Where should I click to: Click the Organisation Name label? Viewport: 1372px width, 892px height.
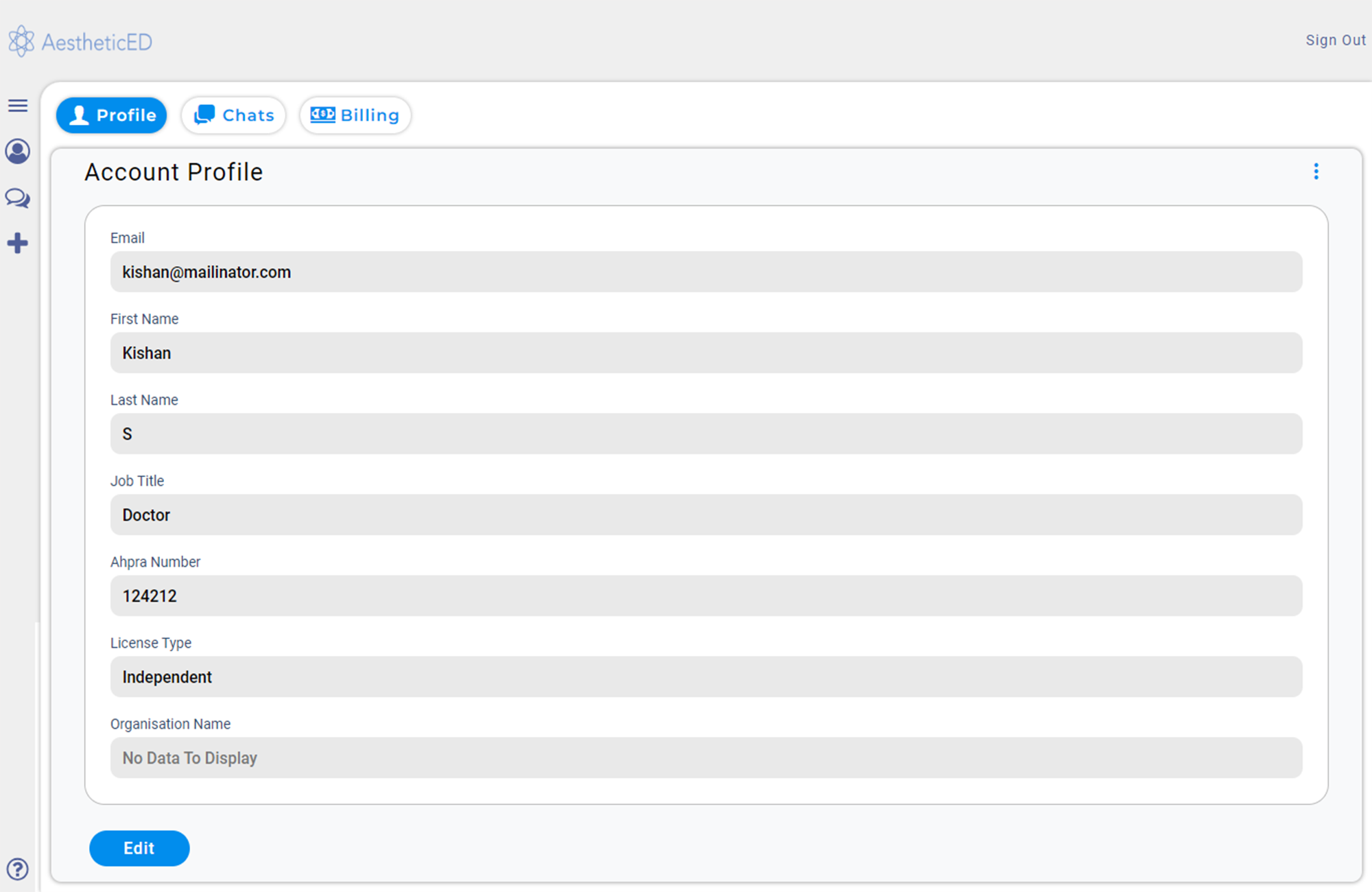(170, 724)
